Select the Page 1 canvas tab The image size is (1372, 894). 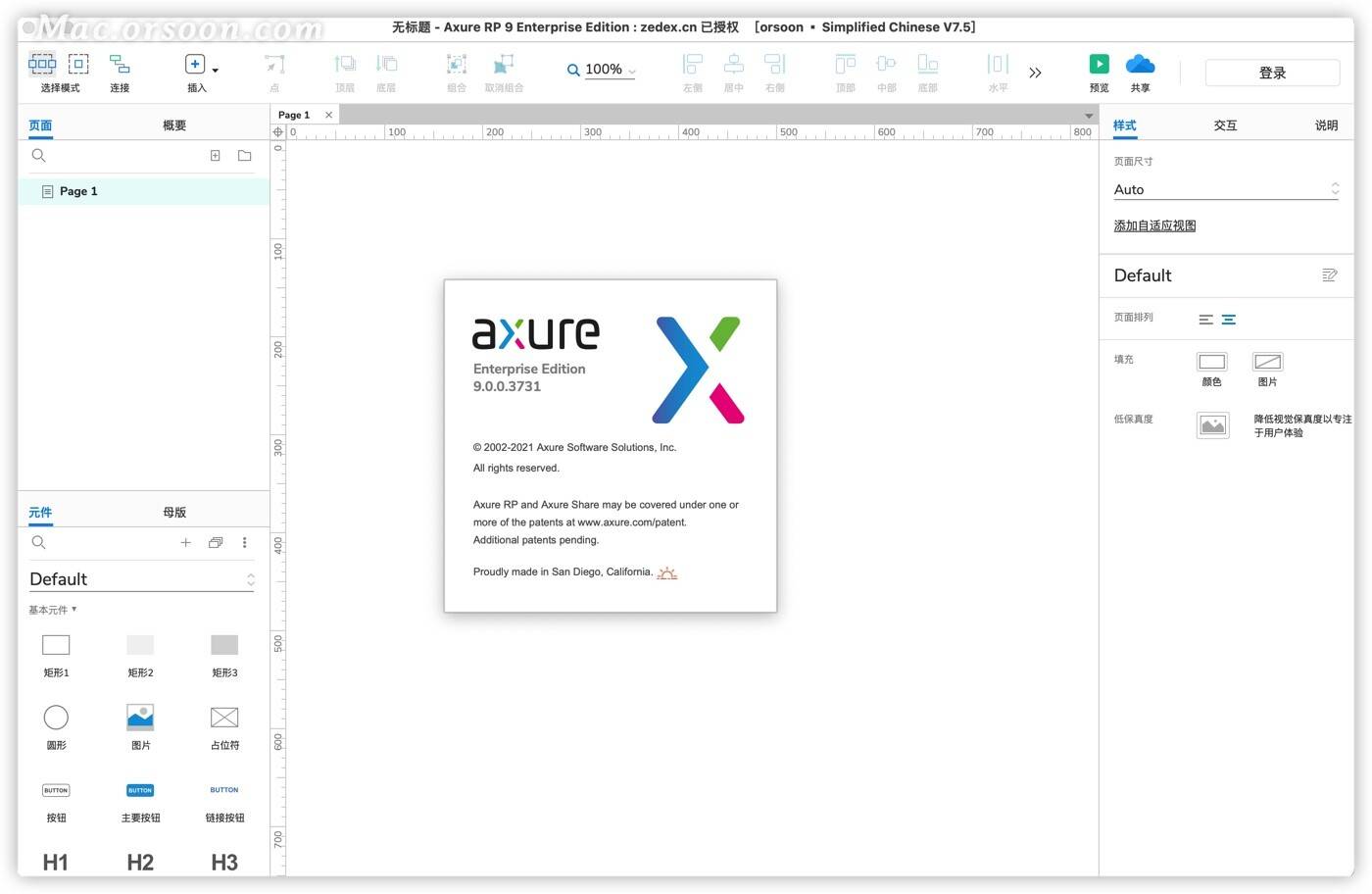[x=294, y=115]
